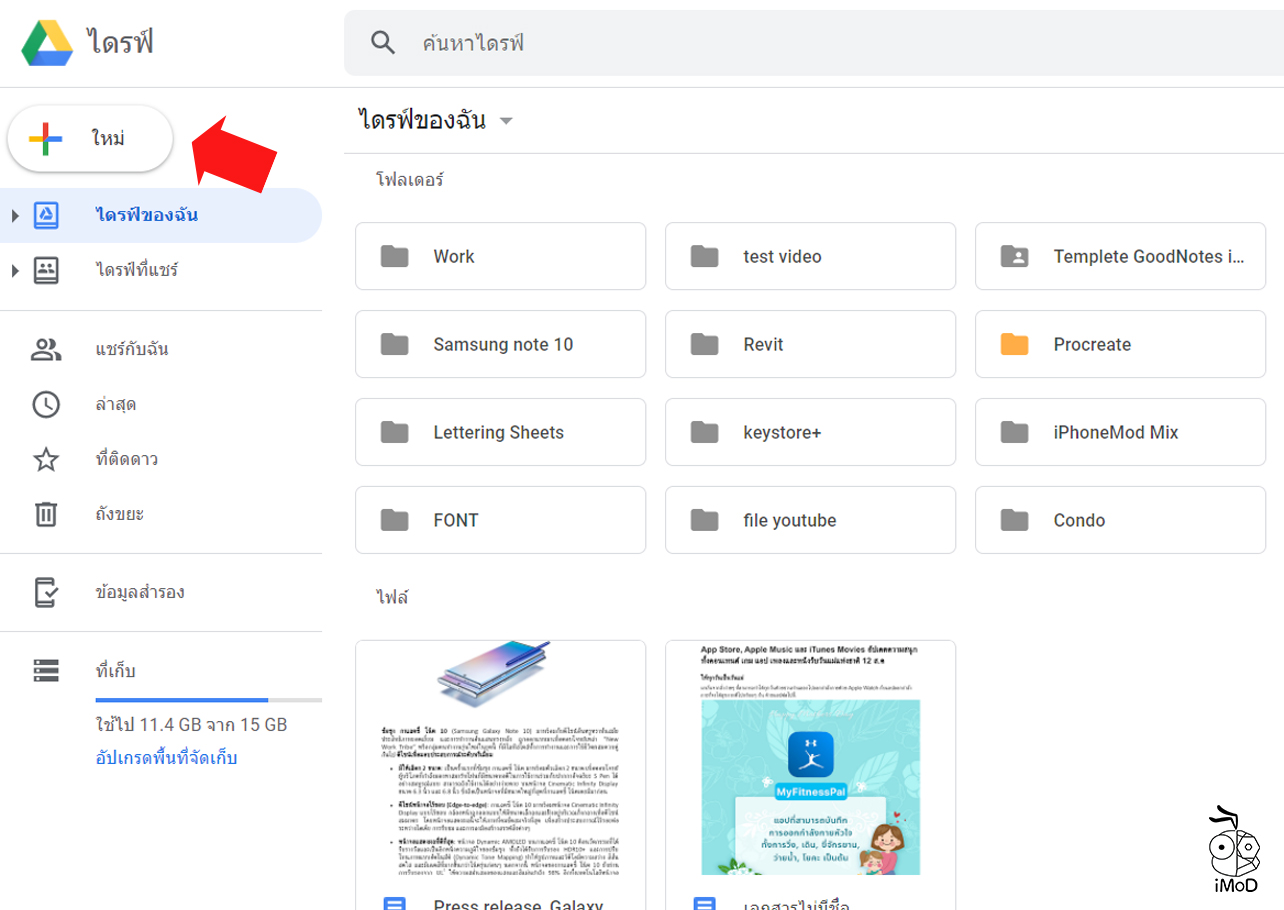Screen dimensions: 1284x910
Task: Click the Backups device icon
Action: click(46, 591)
